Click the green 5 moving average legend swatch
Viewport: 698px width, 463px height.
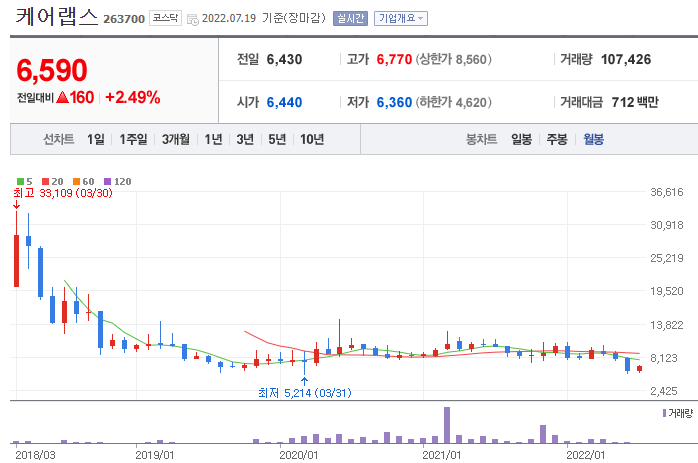click(20, 181)
